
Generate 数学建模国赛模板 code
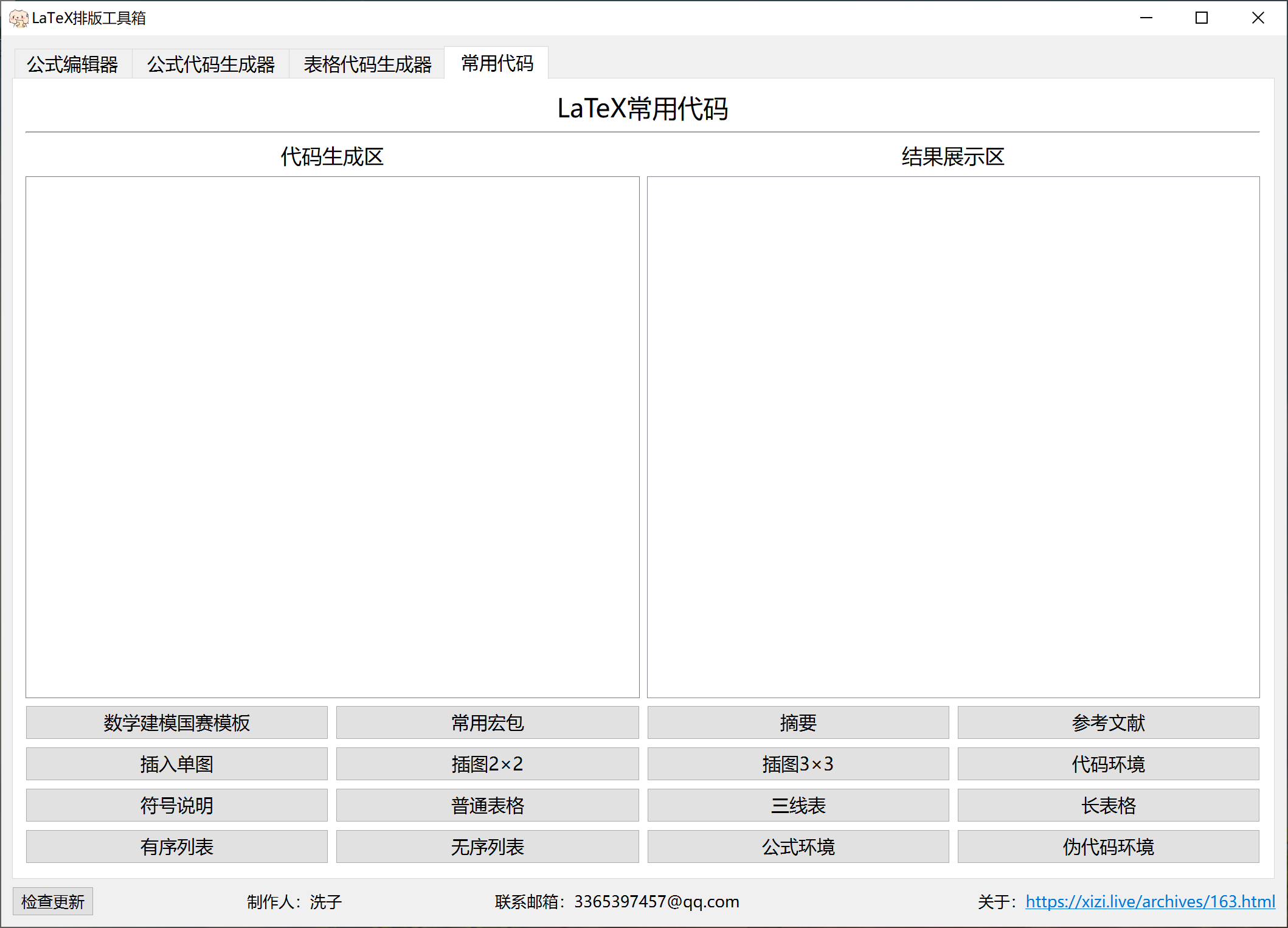coord(176,723)
